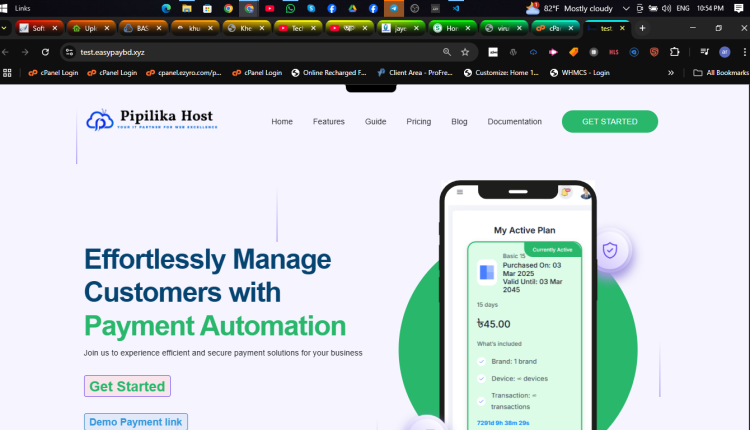Switch to the BAS browser tab

tap(142, 28)
